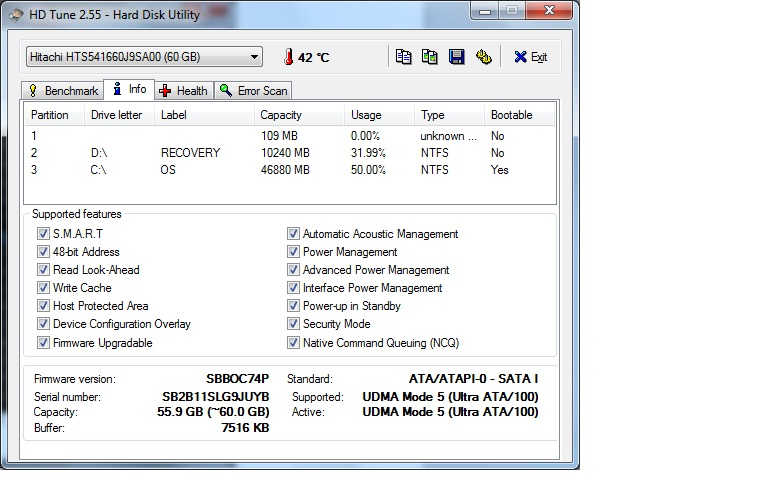The height and width of the screenshot is (480, 768).
Task: Click the 109 MB capacity cell
Action: click(279, 136)
